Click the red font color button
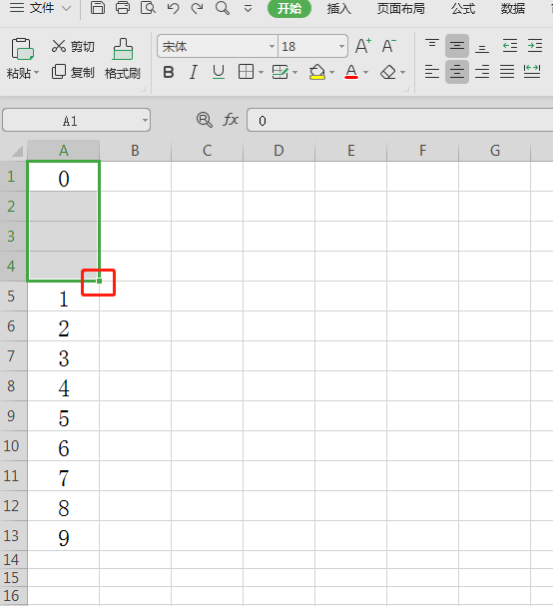Screen dimensions: 554x607 coord(351,72)
